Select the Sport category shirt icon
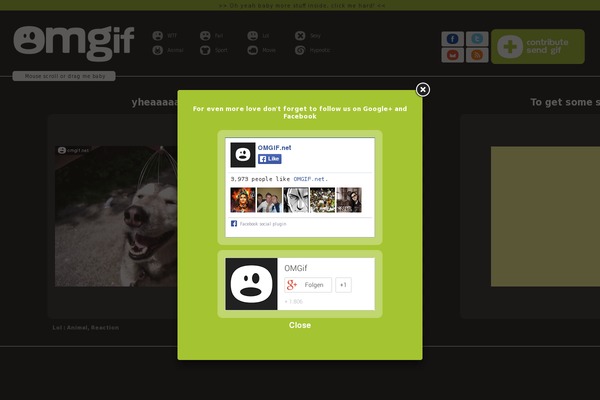The image size is (600, 400). pos(205,50)
